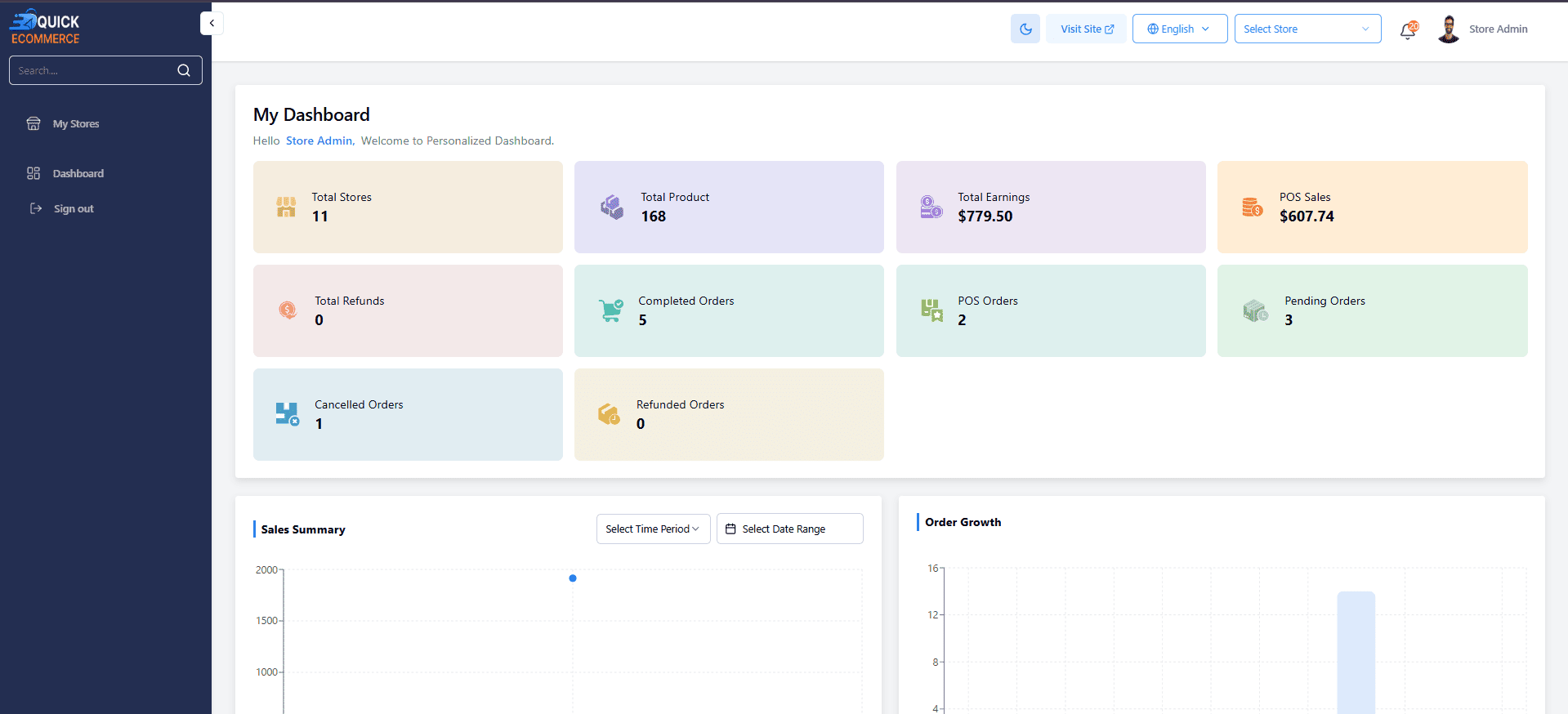
Task: Click the Store Admin link in greeting
Action: click(319, 141)
